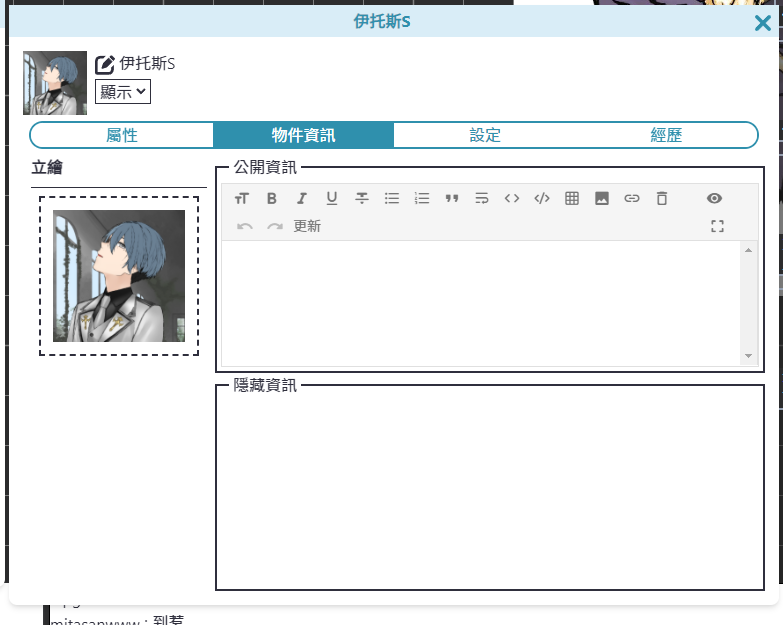Click the 立繪 heading text
This screenshot has height=625, width=783.
point(47,167)
